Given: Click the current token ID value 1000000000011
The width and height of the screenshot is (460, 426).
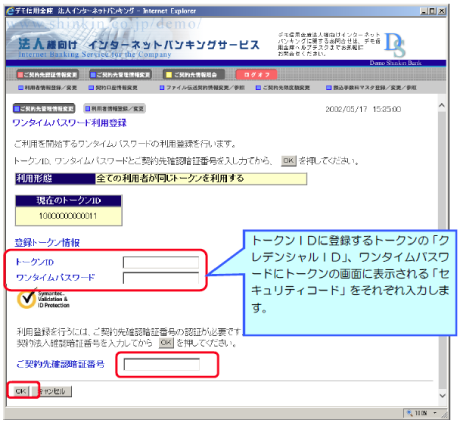Looking at the screenshot, I should pos(68,216).
